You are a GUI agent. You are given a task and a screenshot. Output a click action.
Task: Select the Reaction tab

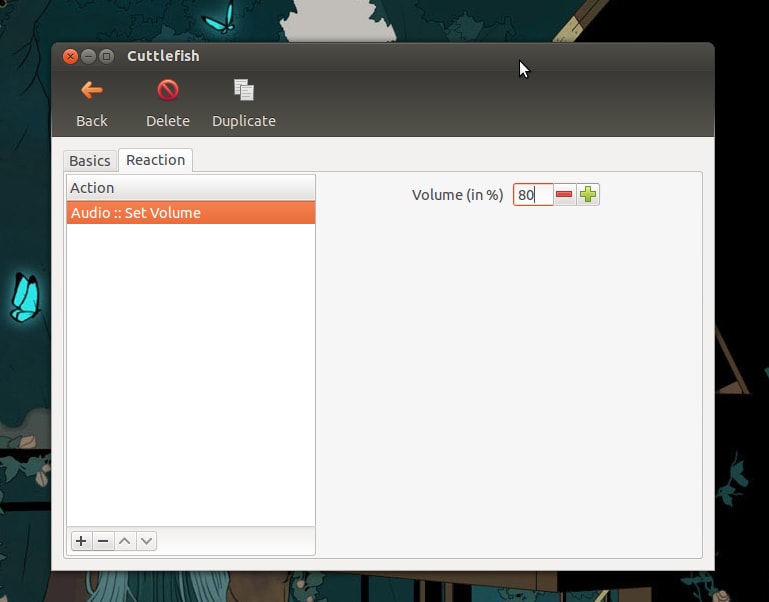point(155,160)
